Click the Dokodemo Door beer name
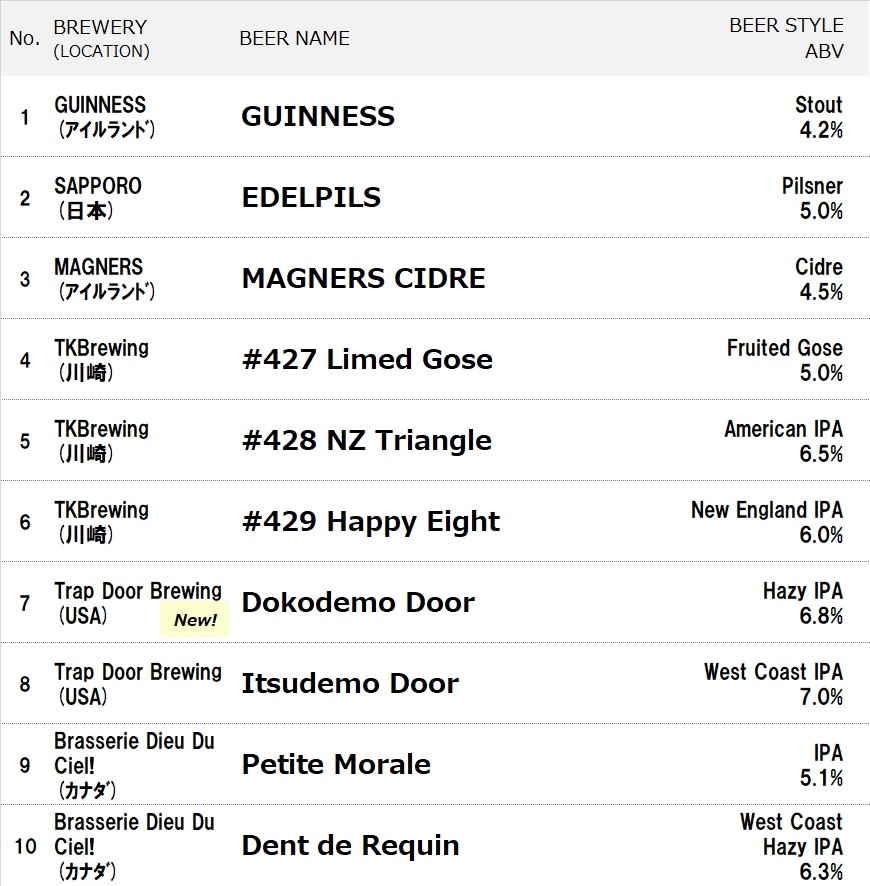Screen dimensions: 870x886 click(358, 603)
